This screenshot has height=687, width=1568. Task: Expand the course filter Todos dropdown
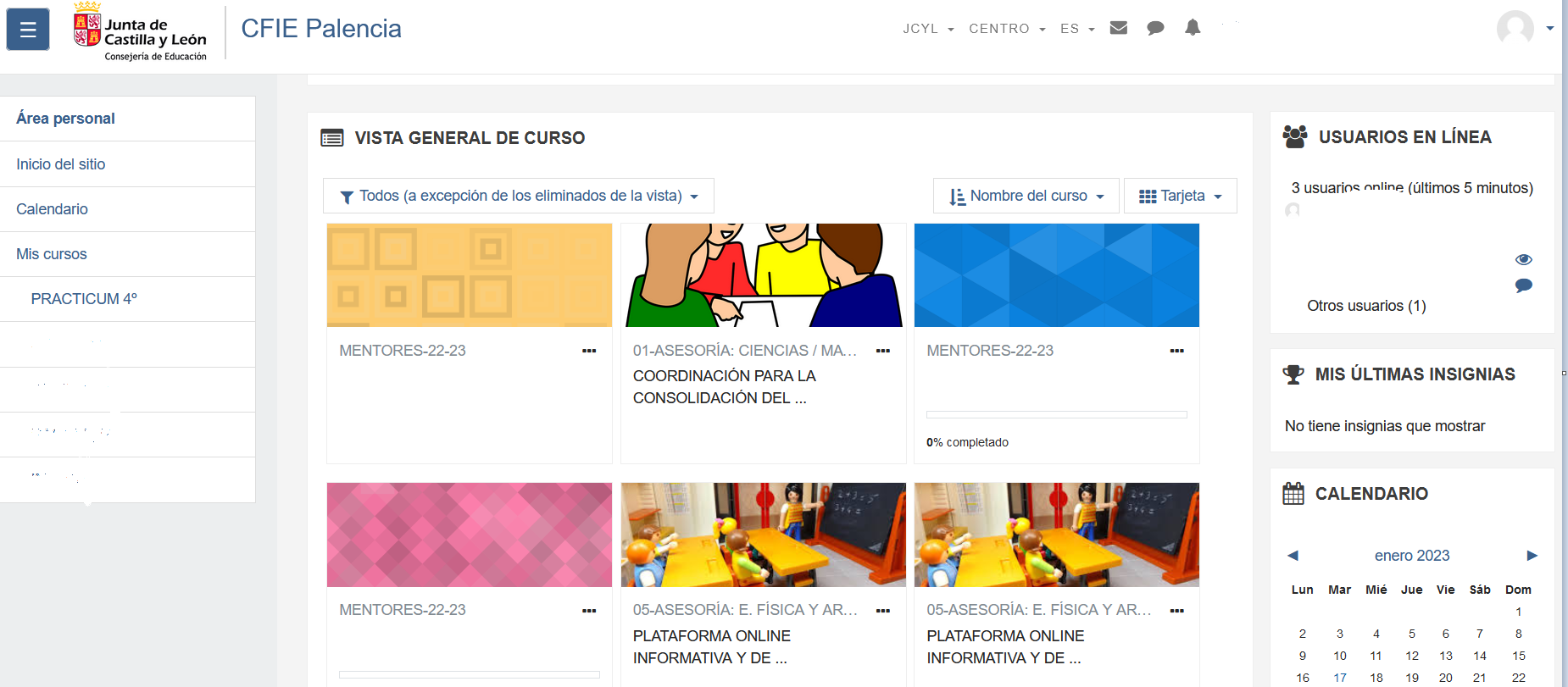(x=519, y=196)
